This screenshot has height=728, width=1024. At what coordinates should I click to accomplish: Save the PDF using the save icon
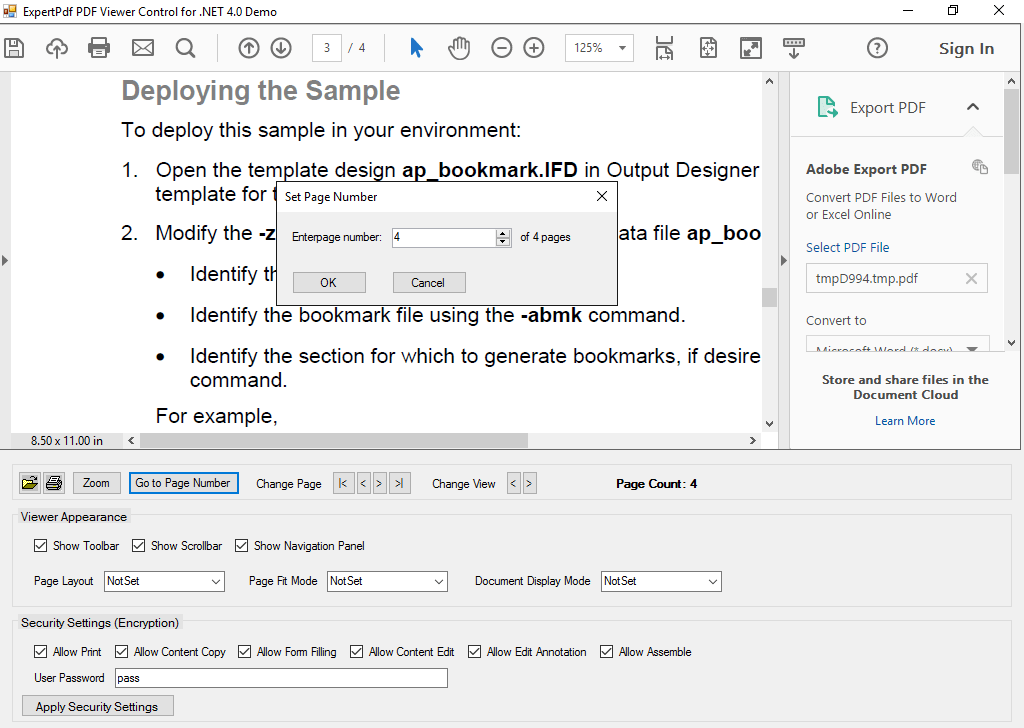pyautogui.click(x=14, y=47)
